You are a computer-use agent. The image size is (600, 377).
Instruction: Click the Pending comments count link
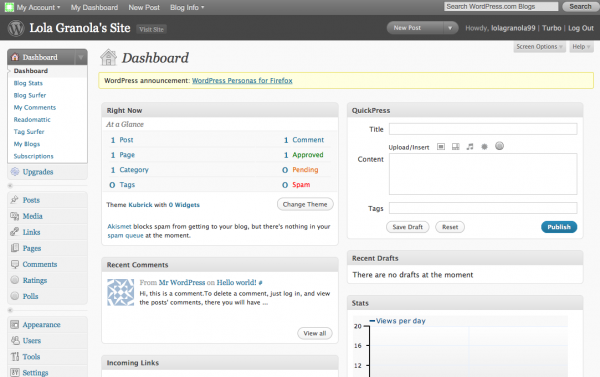(305, 170)
